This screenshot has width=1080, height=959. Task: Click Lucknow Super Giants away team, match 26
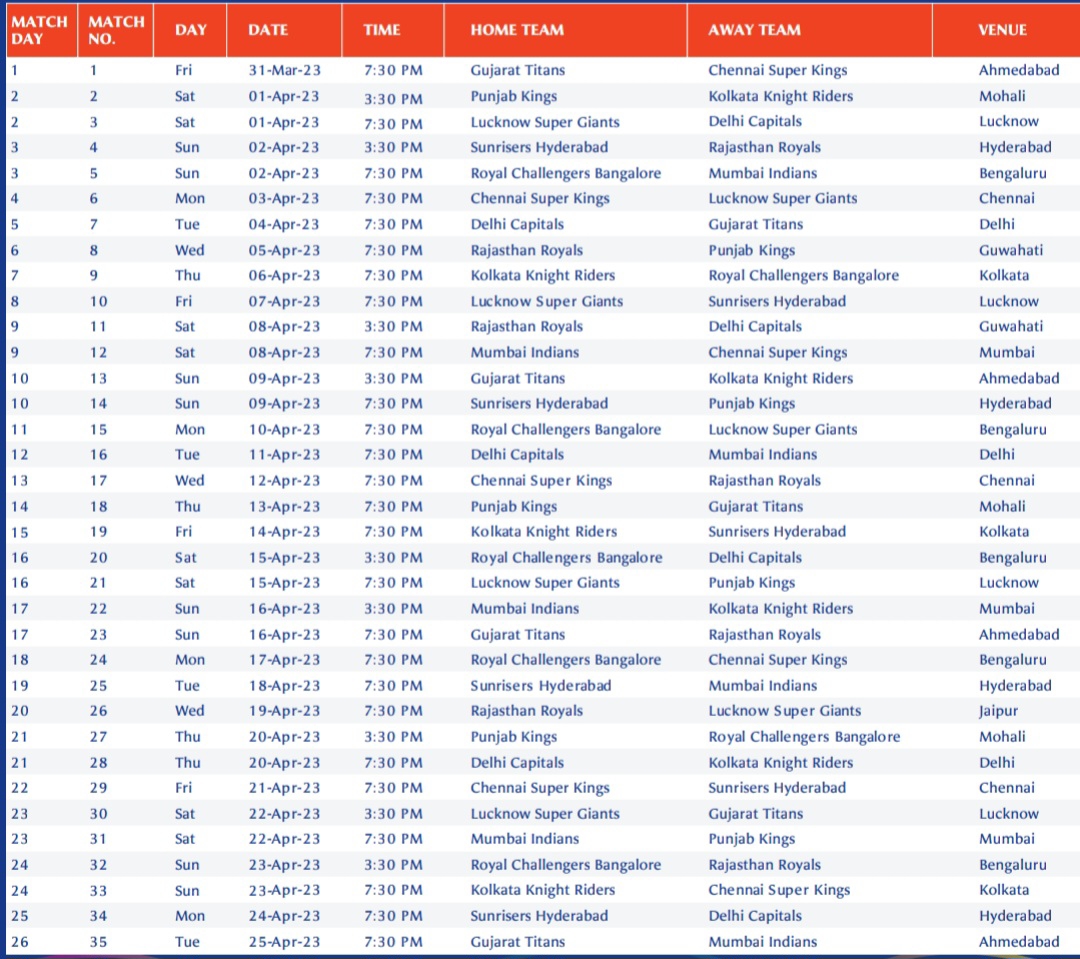(x=785, y=711)
